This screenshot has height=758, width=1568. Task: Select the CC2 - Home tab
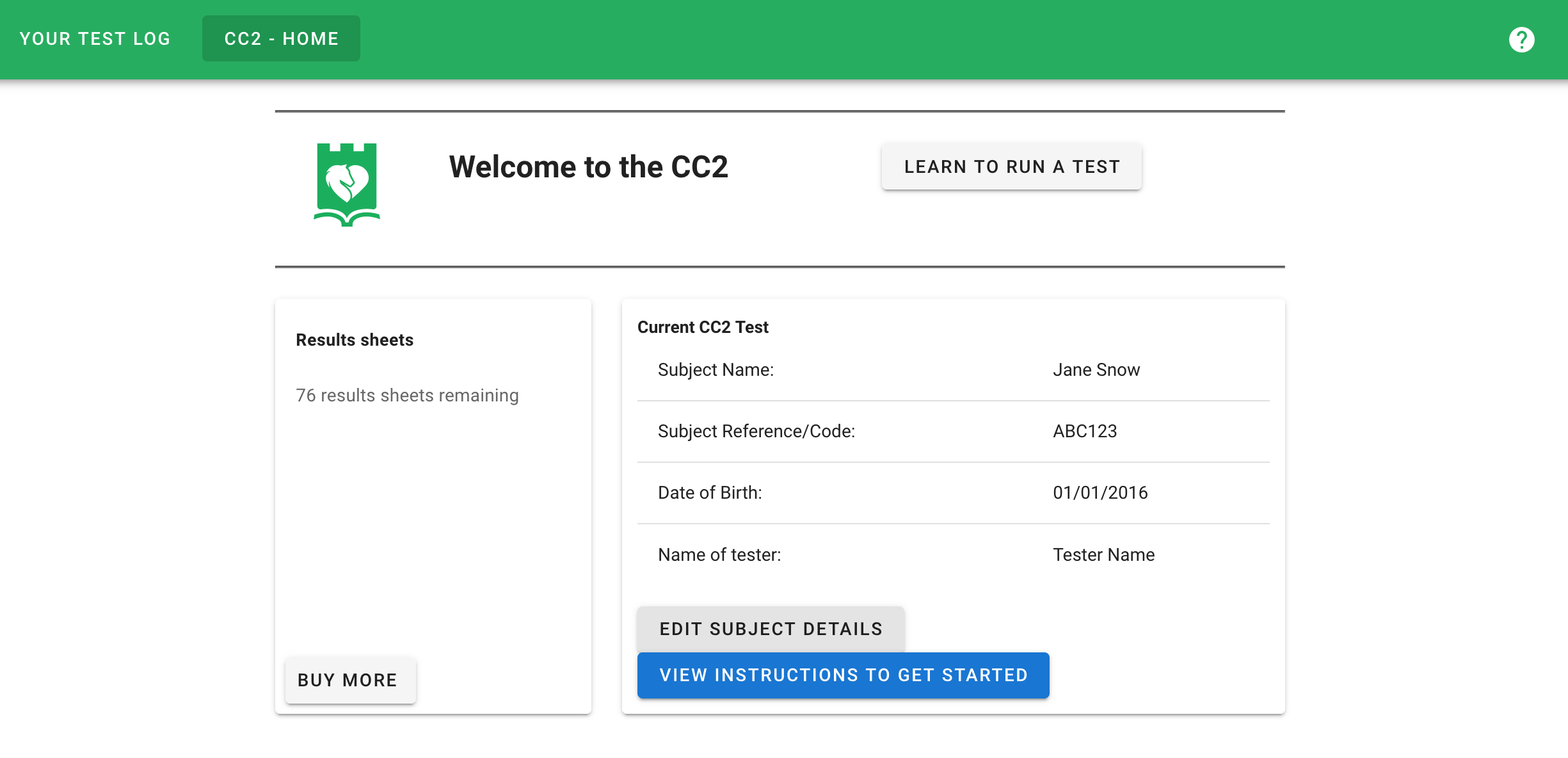(281, 39)
